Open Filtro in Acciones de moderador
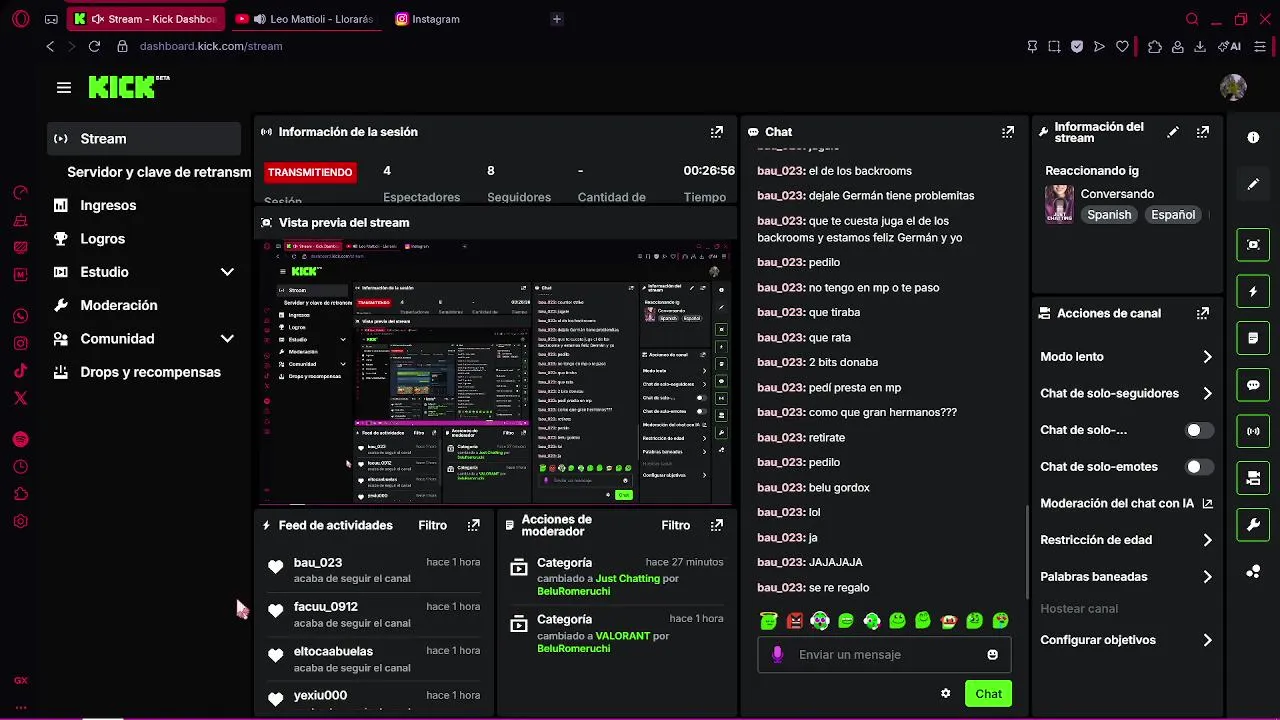Image resolution: width=1280 pixels, height=720 pixels. 675,525
